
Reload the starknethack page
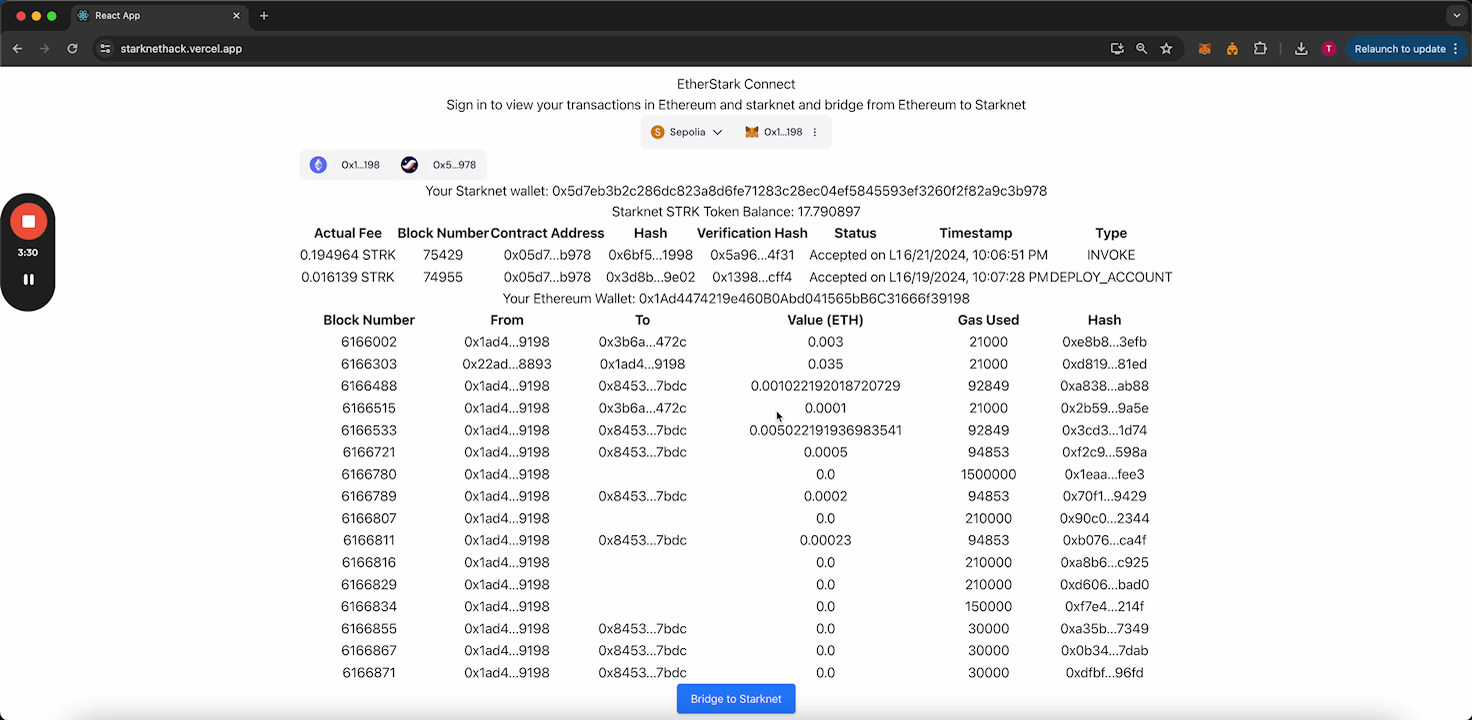coord(72,48)
